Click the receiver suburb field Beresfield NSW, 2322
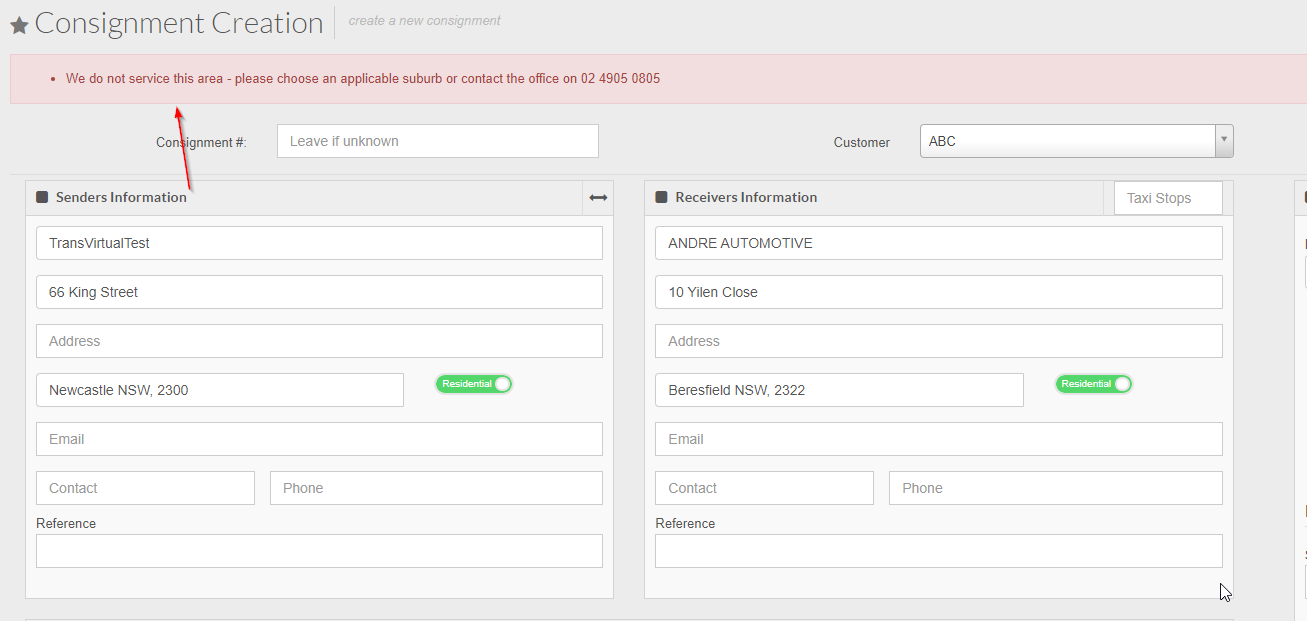The height and width of the screenshot is (621, 1307). pos(839,390)
